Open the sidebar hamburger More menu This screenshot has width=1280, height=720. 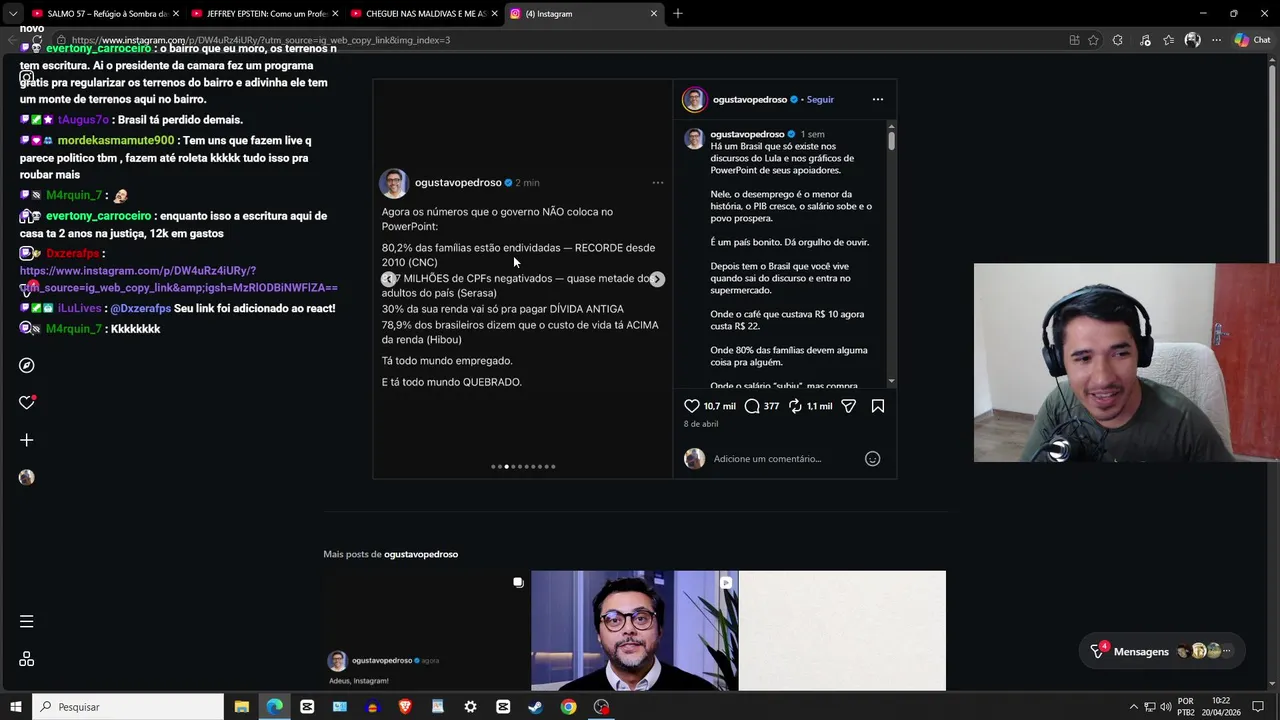click(x=27, y=622)
